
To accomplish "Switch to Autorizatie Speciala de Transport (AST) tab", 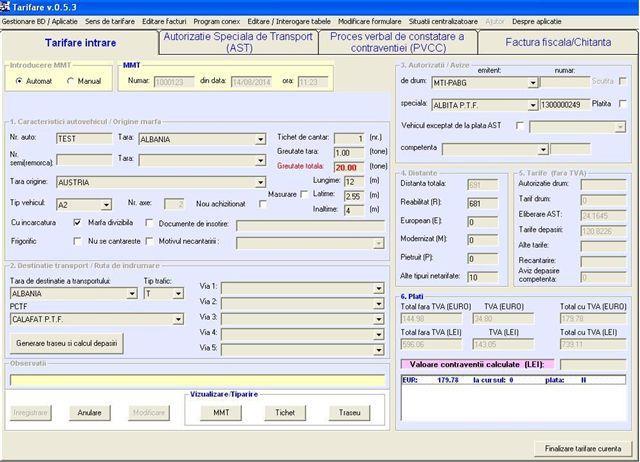I will point(238,42).
